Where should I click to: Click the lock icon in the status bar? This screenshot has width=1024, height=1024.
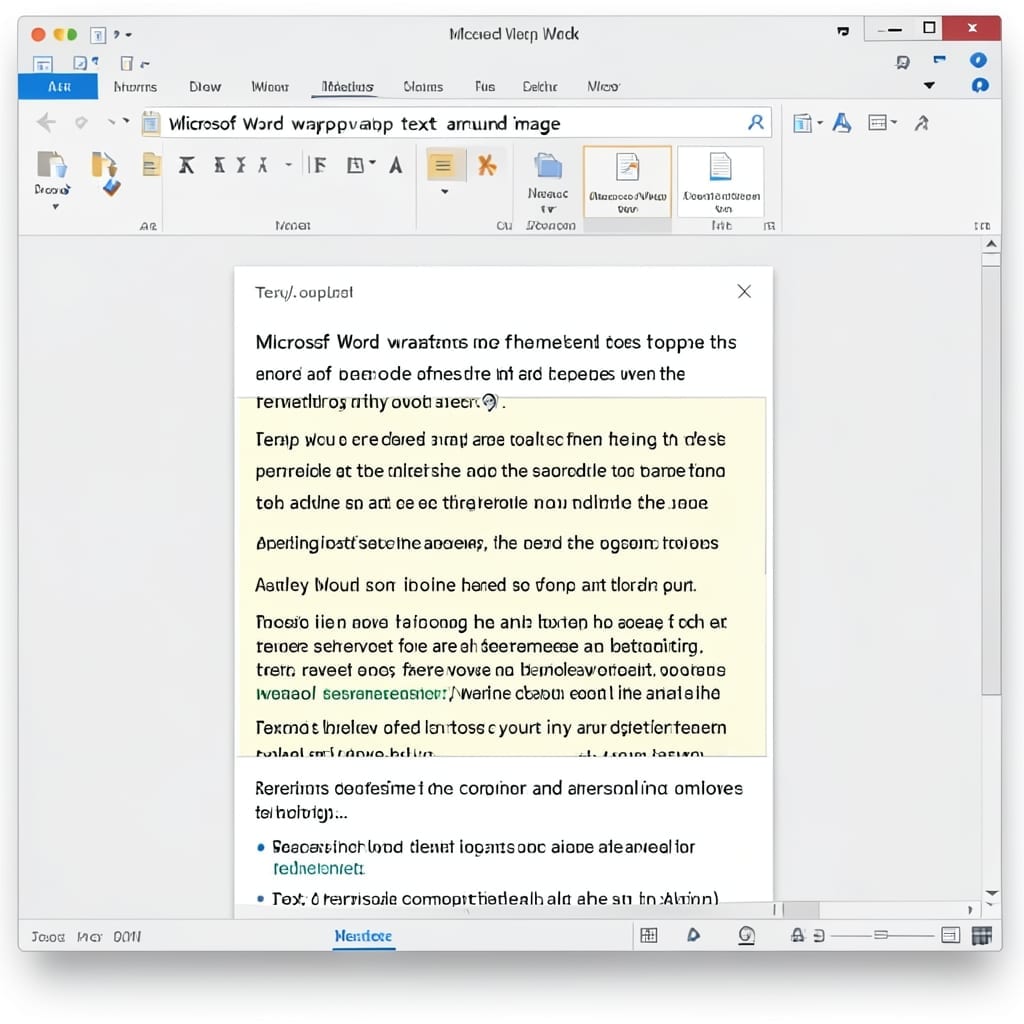tap(797, 935)
